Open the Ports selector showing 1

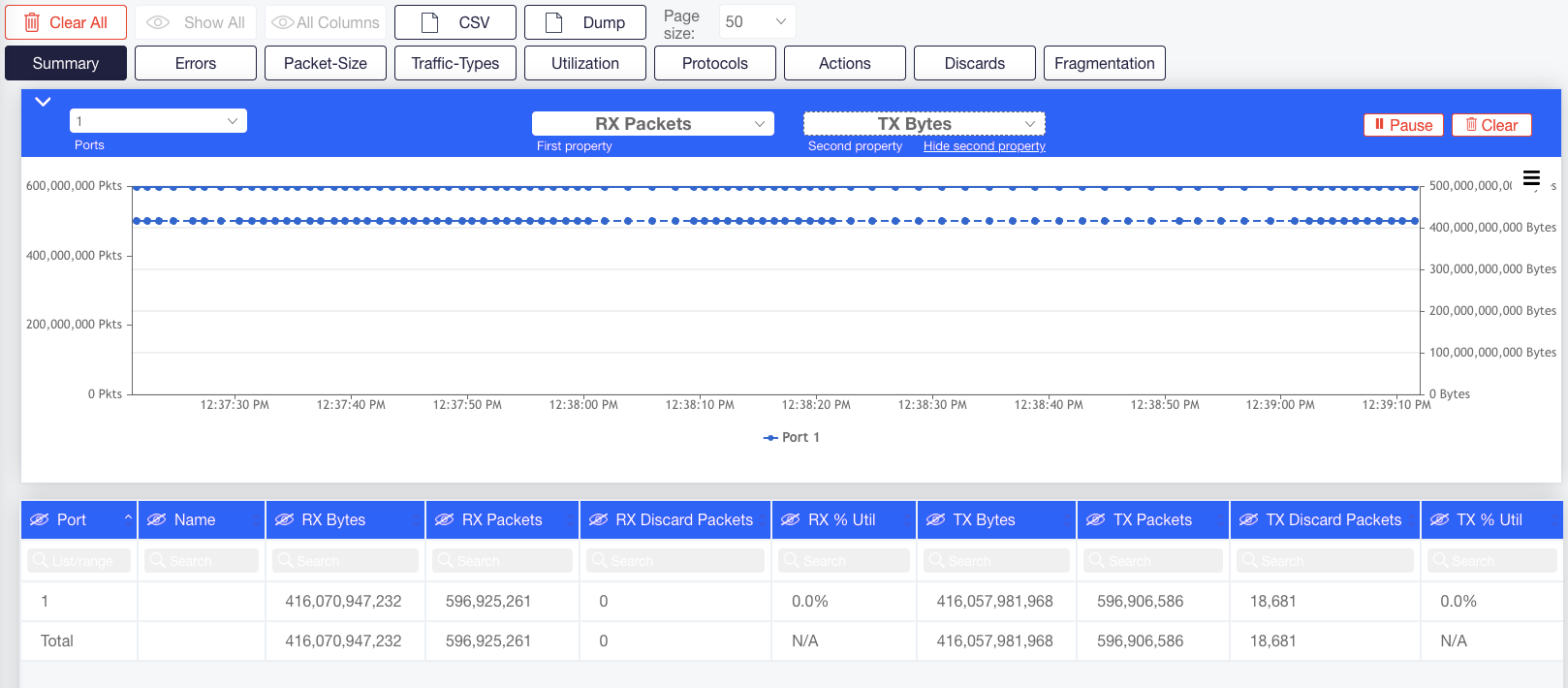(x=158, y=121)
